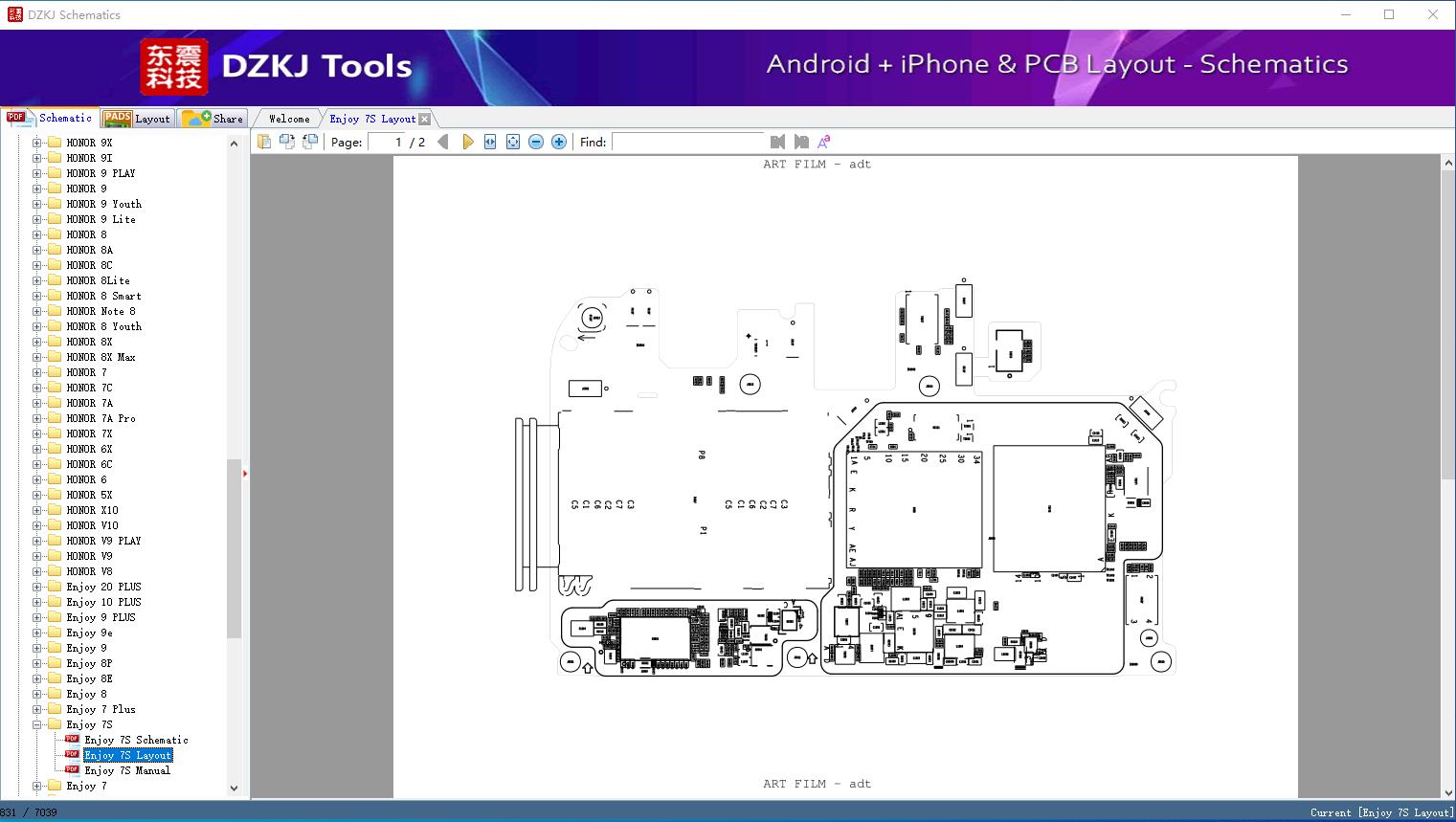This screenshot has width=1456, height=822.
Task: Open Enjoy 7S Schematic PDF
Action: [x=136, y=740]
